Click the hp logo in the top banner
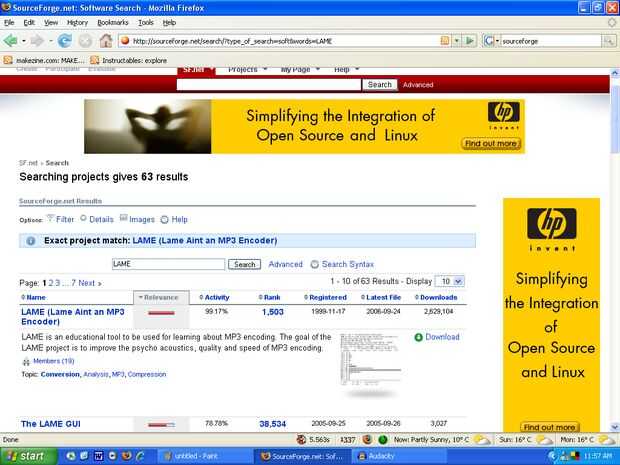Image resolution: width=620 pixels, height=465 pixels. [503, 112]
